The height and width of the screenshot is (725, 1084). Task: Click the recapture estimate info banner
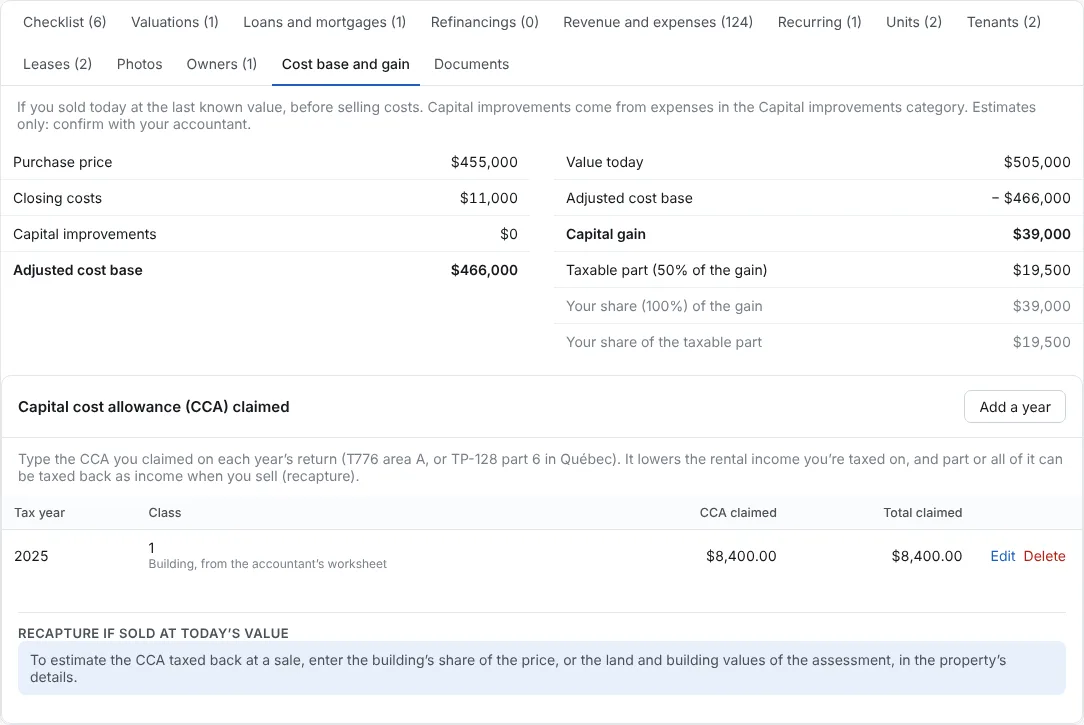click(x=542, y=668)
